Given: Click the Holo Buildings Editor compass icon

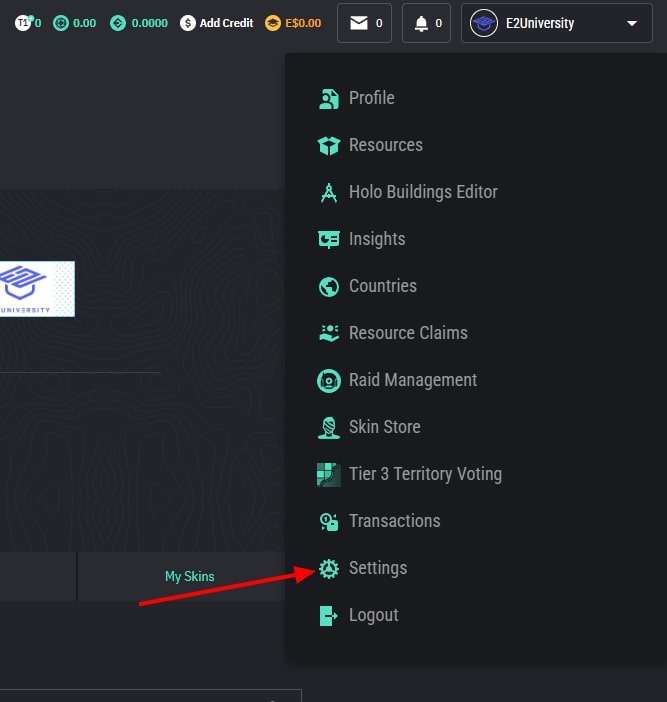Looking at the screenshot, I should point(329,192).
